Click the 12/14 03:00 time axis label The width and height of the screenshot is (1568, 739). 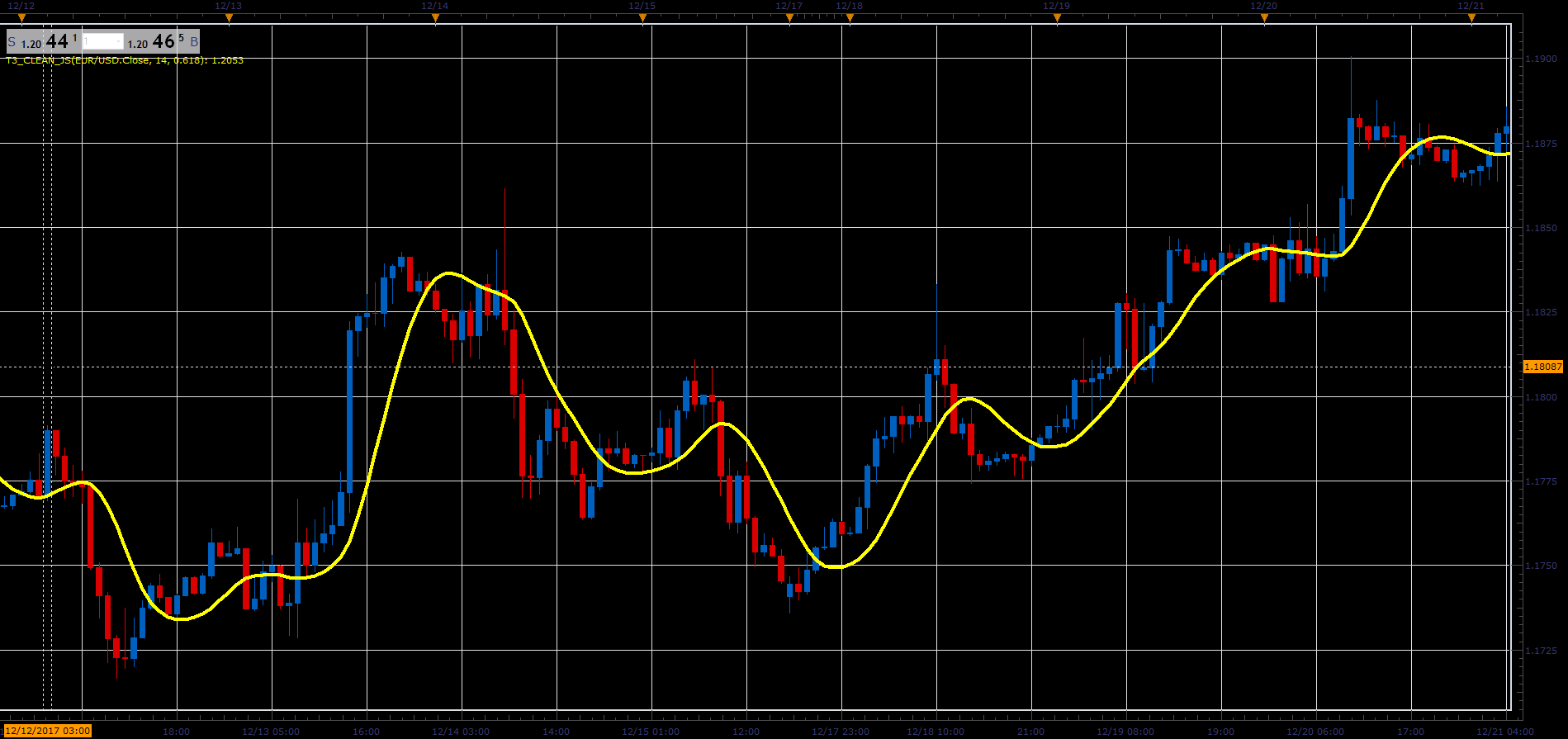coord(461,732)
